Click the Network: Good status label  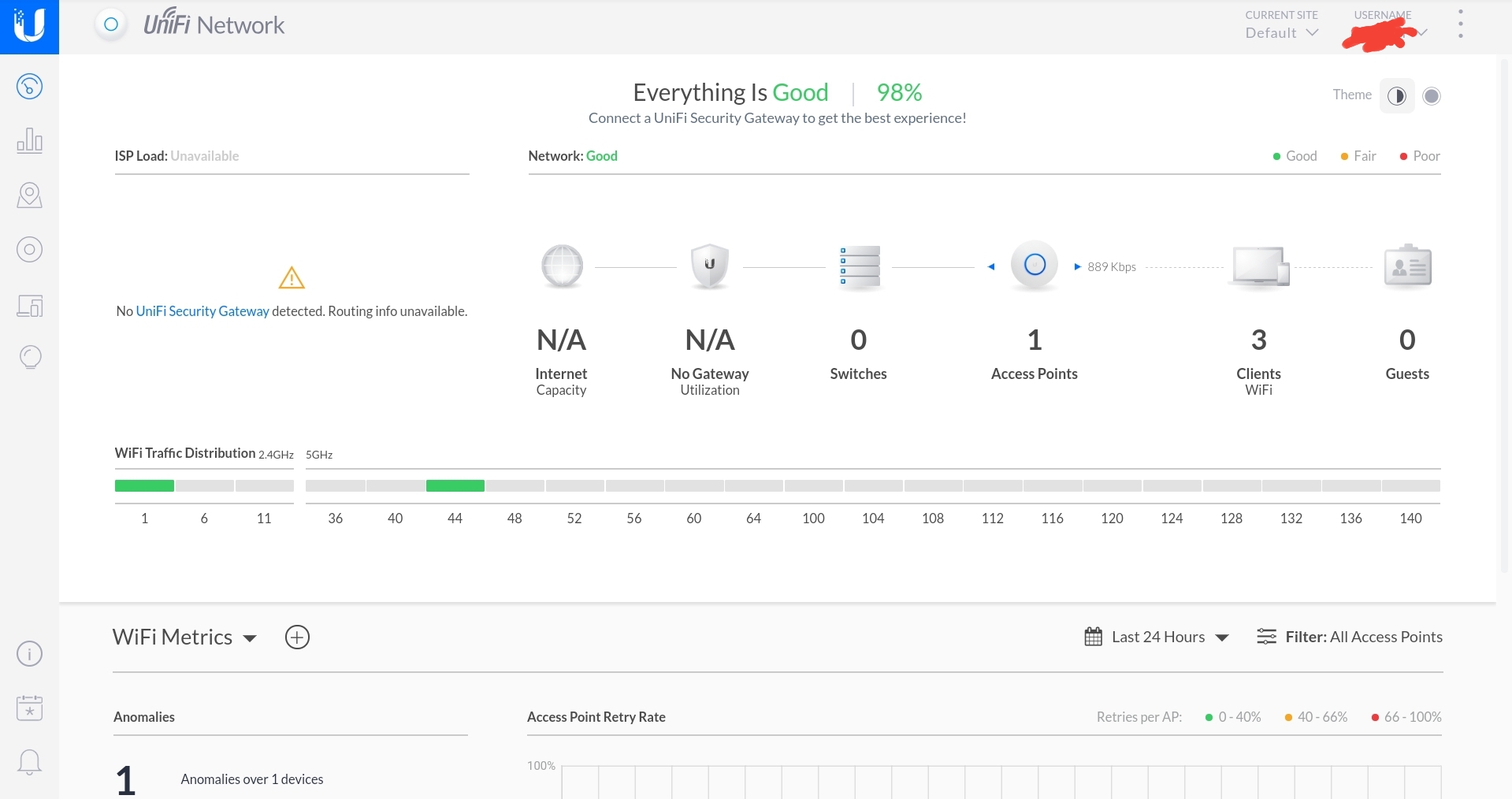pyautogui.click(x=573, y=156)
